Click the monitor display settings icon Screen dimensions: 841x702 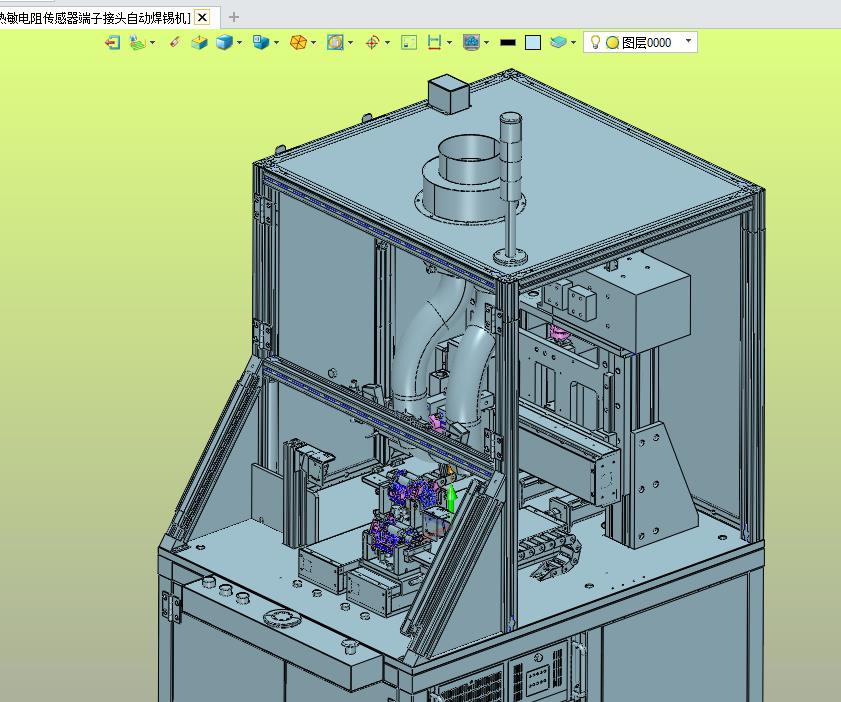tap(471, 42)
